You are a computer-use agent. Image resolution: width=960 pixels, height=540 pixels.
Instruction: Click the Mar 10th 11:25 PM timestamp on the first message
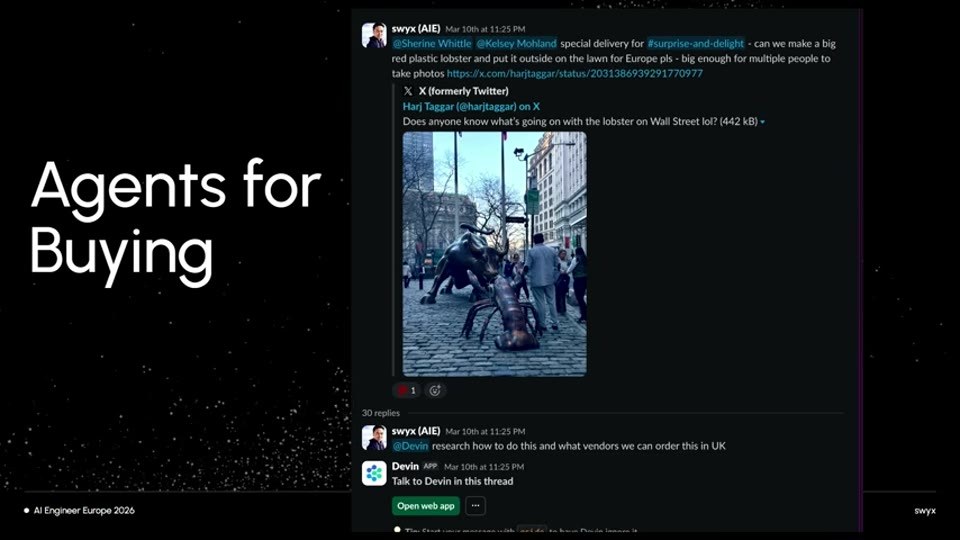tap(485, 29)
